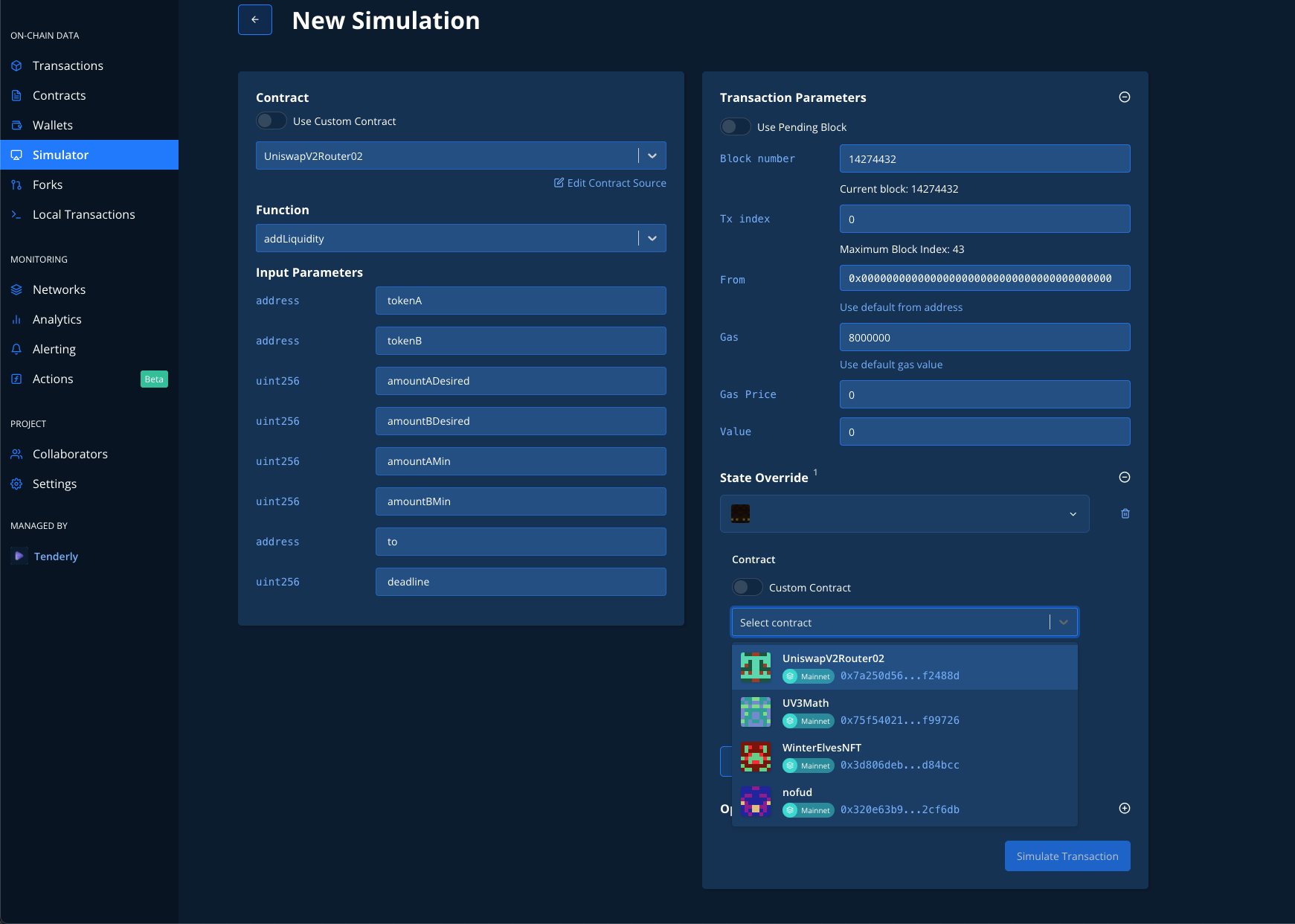Click the nofud contract avatar icon
The image size is (1295, 924).
pyautogui.click(x=756, y=801)
